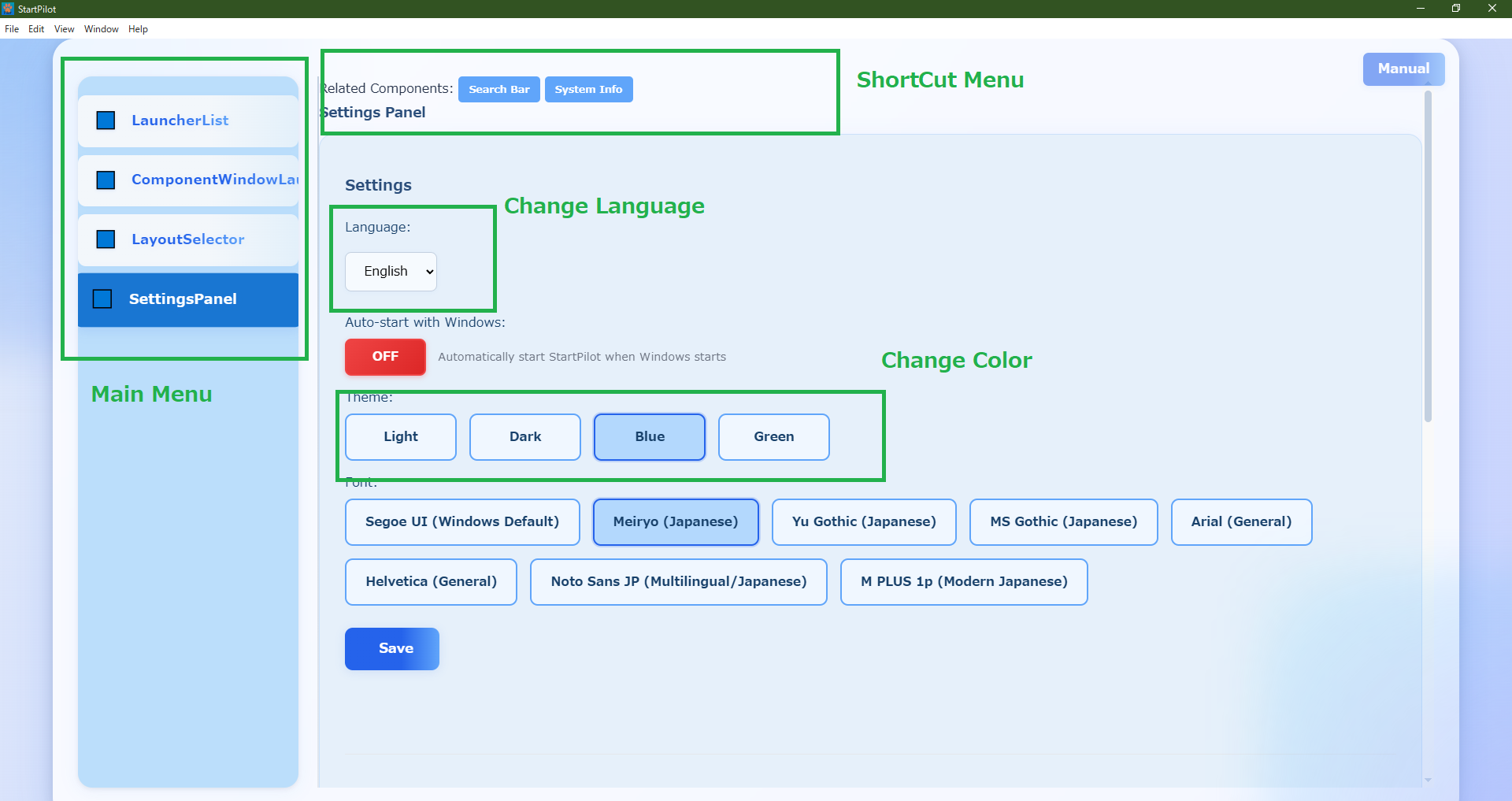Choose the Green theme option
The image size is (1512, 801).
pos(773,437)
